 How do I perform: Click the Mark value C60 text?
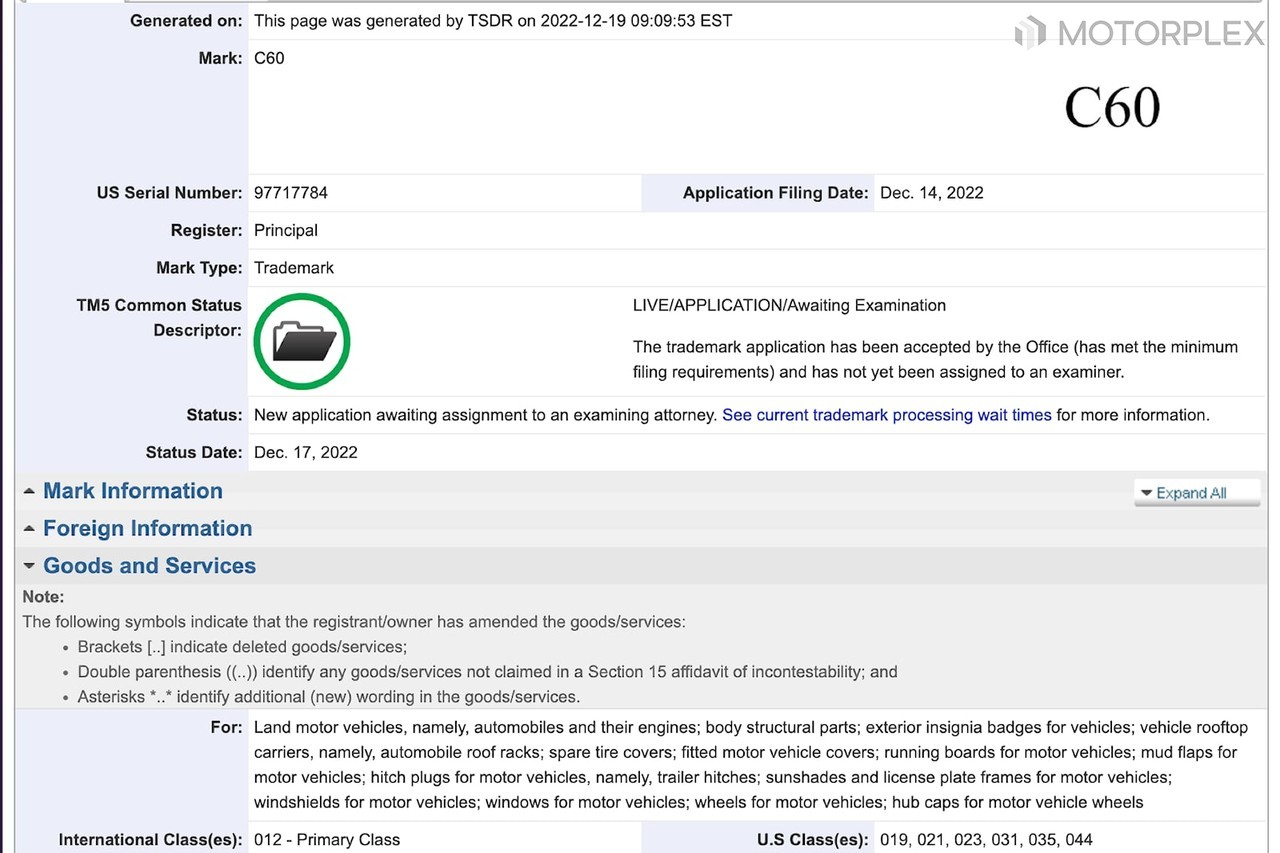pos(269,58)
